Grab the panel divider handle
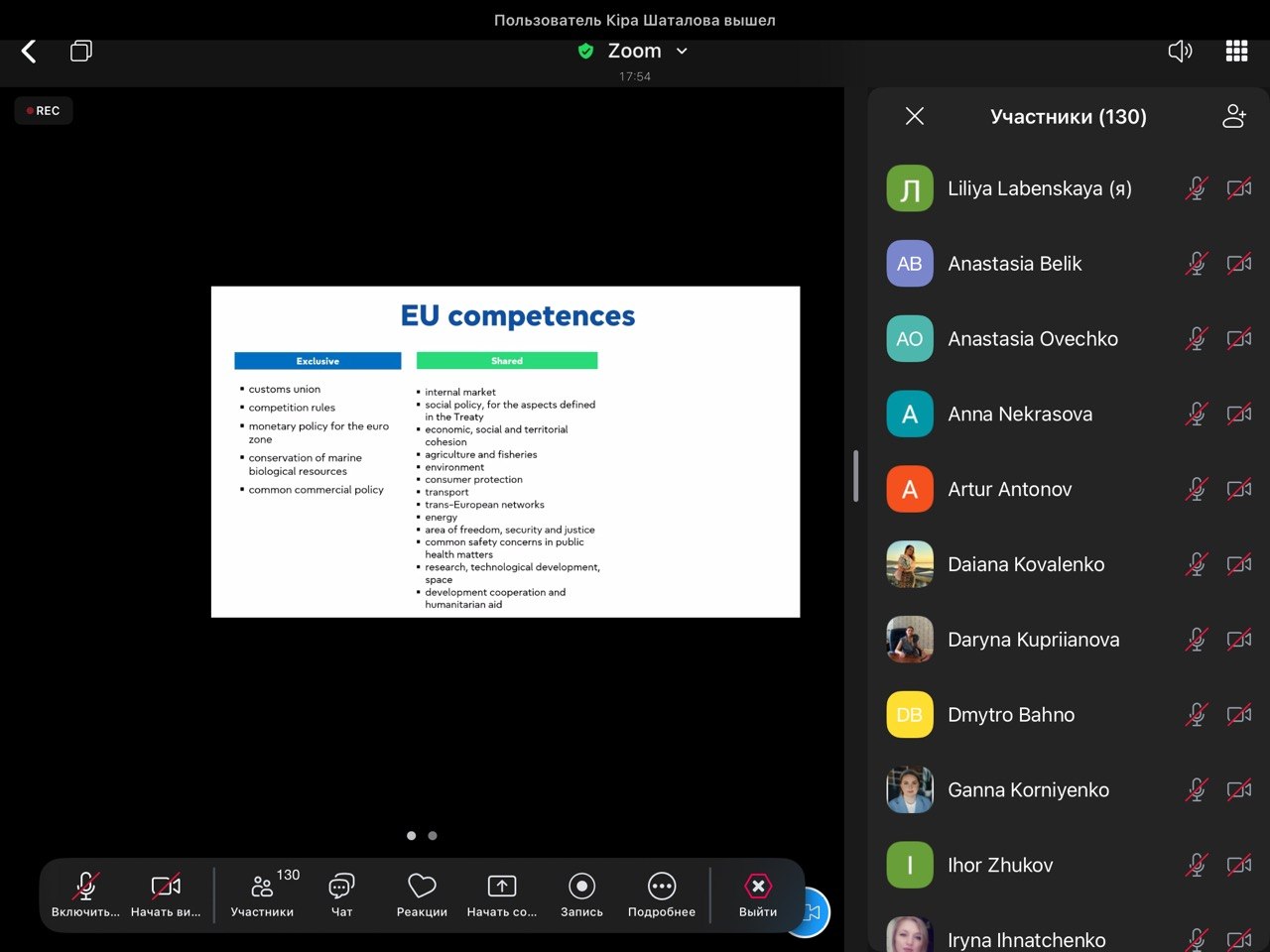 [855, 476]
